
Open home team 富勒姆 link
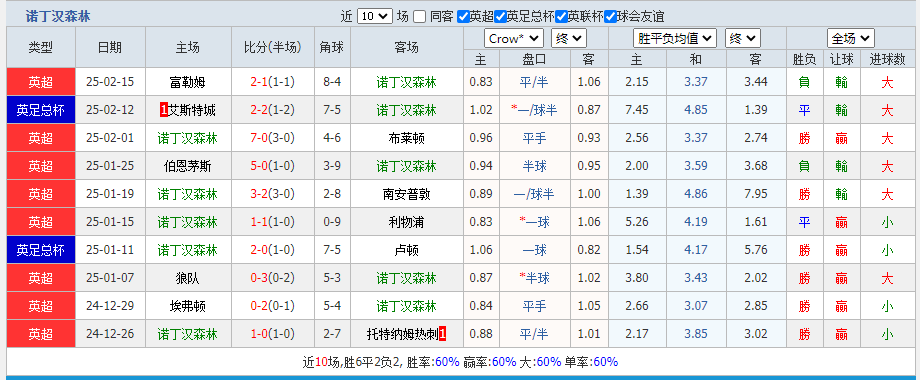pos(187,82)
